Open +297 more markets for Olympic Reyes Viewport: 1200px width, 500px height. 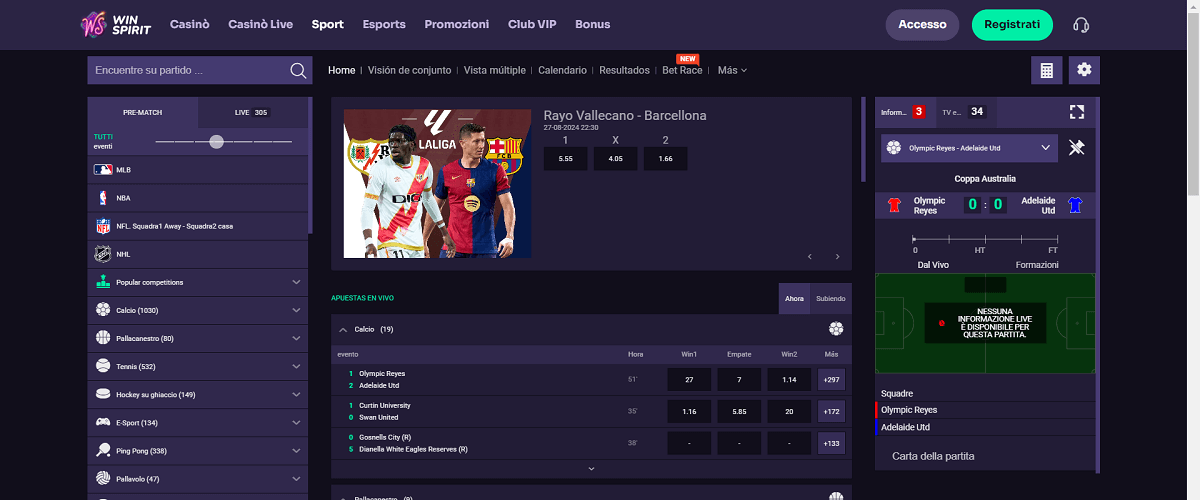pyautogui.click(x=831, y=380)
